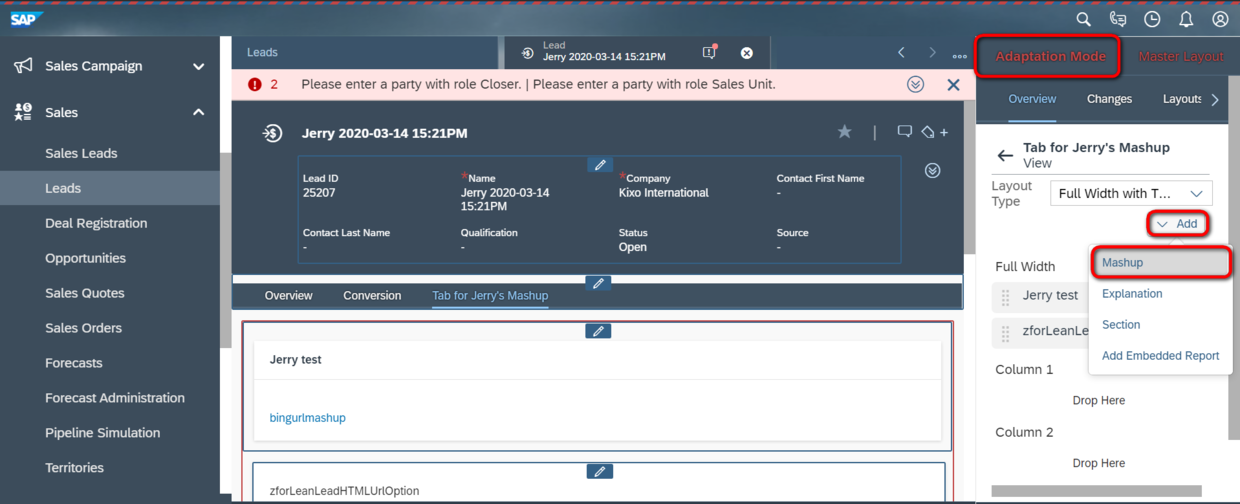Screen dimensions: 1240x504
Task: Switch to Changes tab
Action: 1109,99
